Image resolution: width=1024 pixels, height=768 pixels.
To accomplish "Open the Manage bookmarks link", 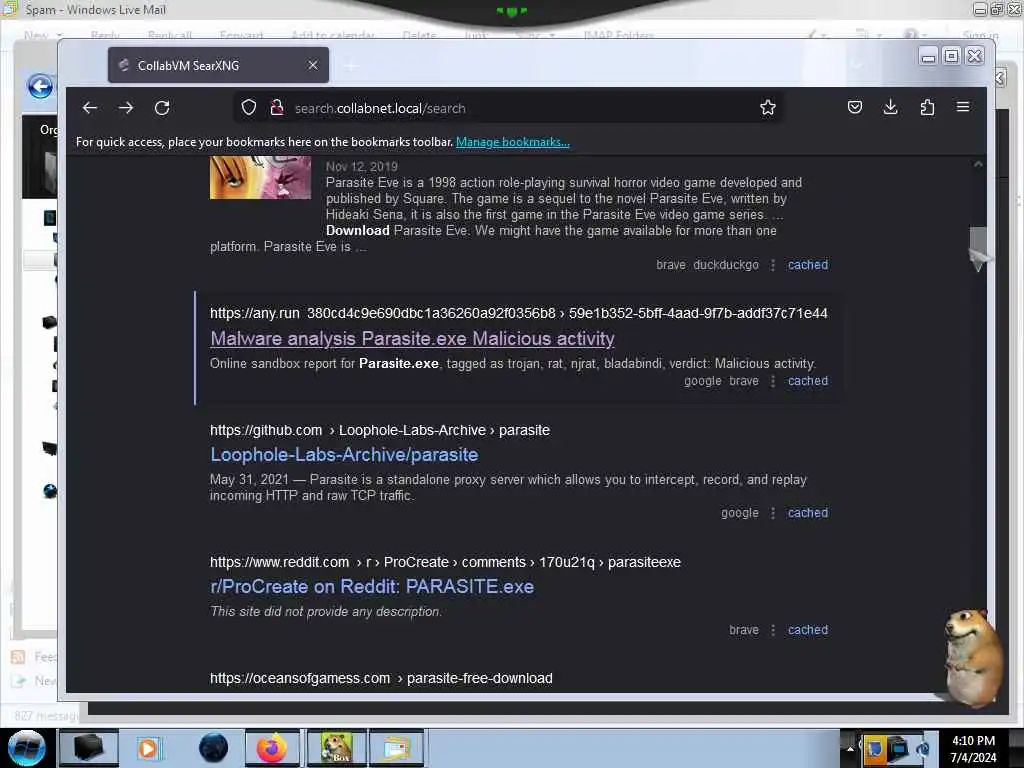I will 513,142.
